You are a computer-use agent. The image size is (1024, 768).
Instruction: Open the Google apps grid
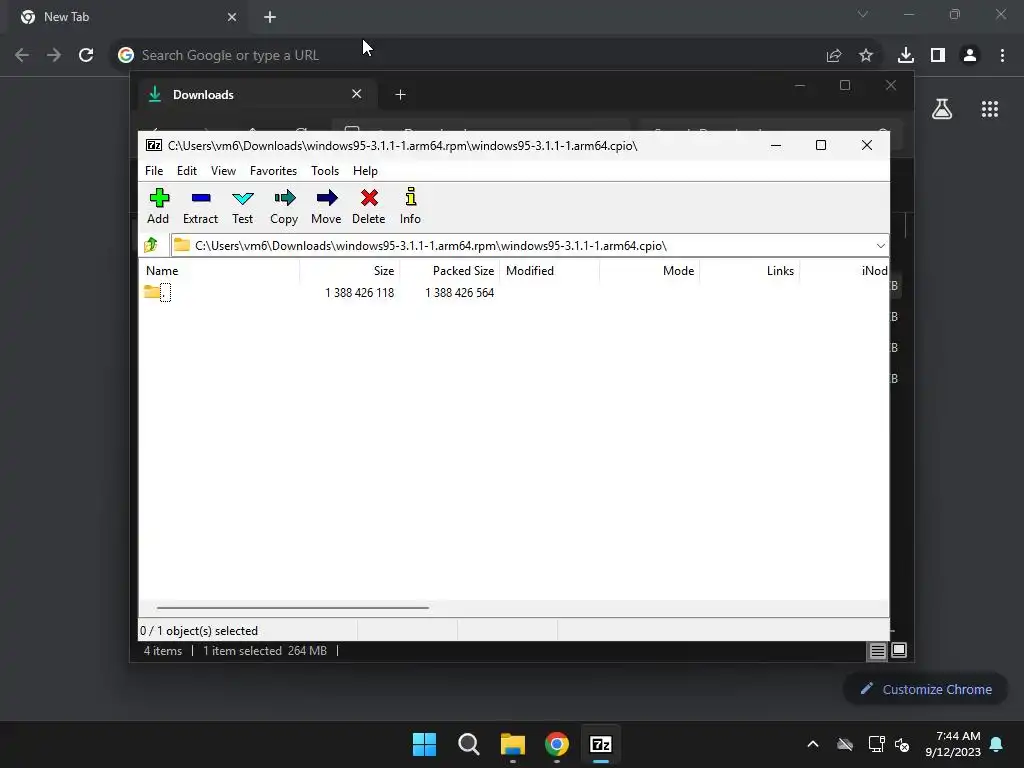pyautogui.click(x=990, y=109)
